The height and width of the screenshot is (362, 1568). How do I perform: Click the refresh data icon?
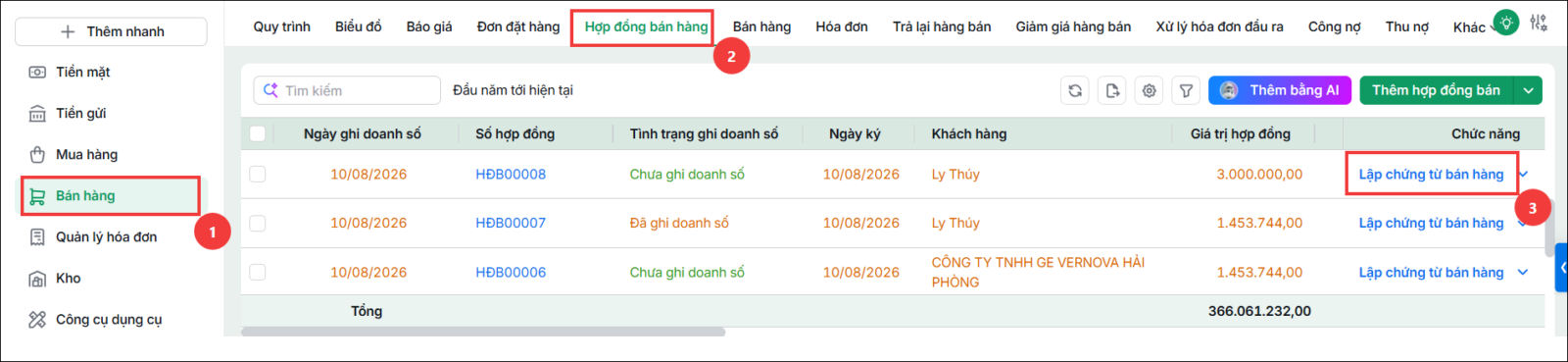1075,90
